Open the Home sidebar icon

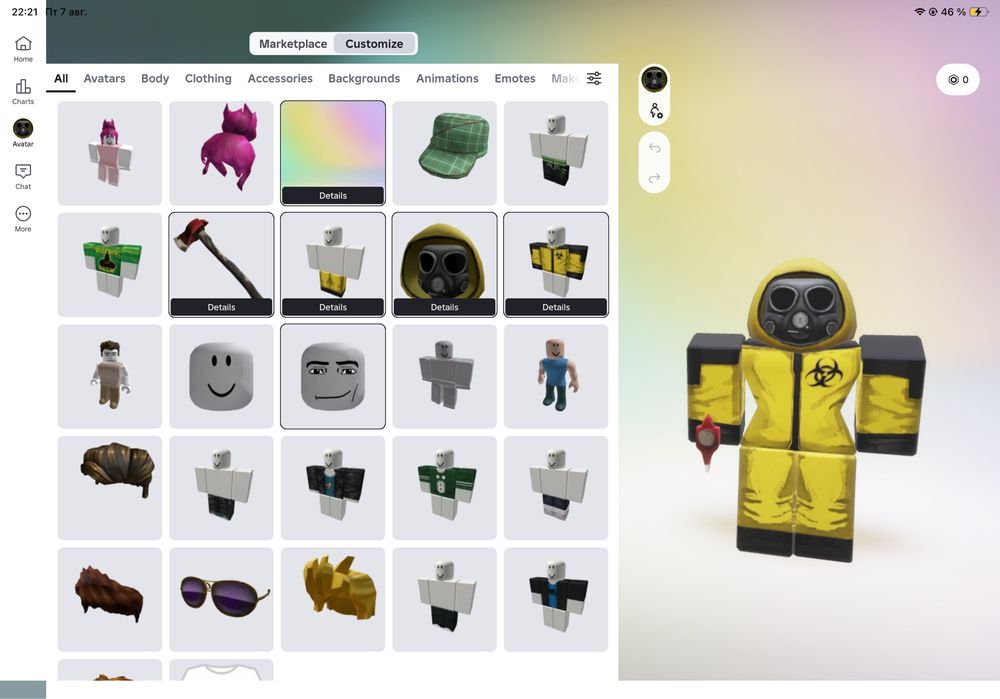pyautogui.click(x=23, y=49)
